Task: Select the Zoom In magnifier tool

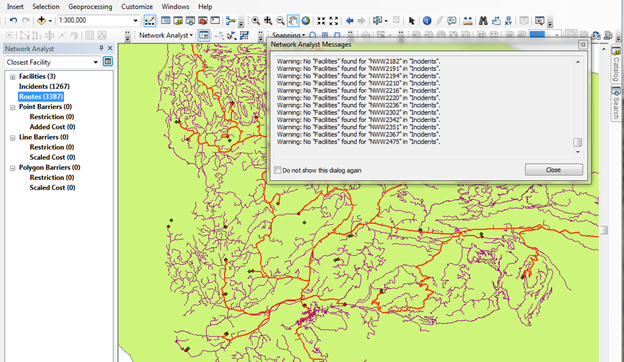Action: tap(255, 20)
